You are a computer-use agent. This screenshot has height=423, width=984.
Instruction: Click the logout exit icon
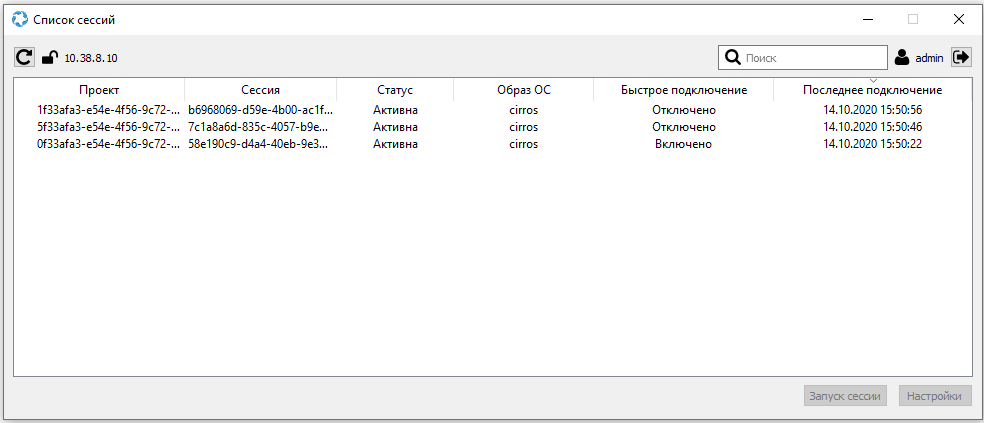point(961,58)
